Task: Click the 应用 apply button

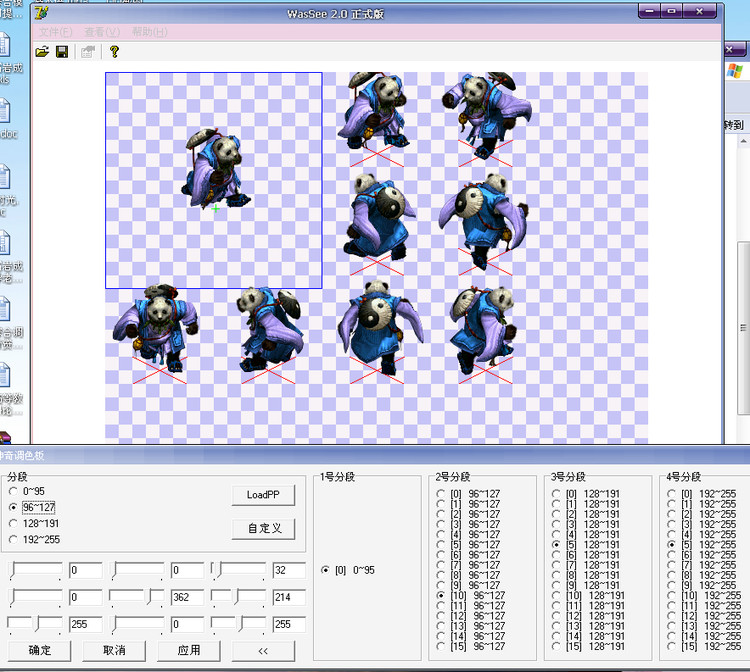Action: 189,650
